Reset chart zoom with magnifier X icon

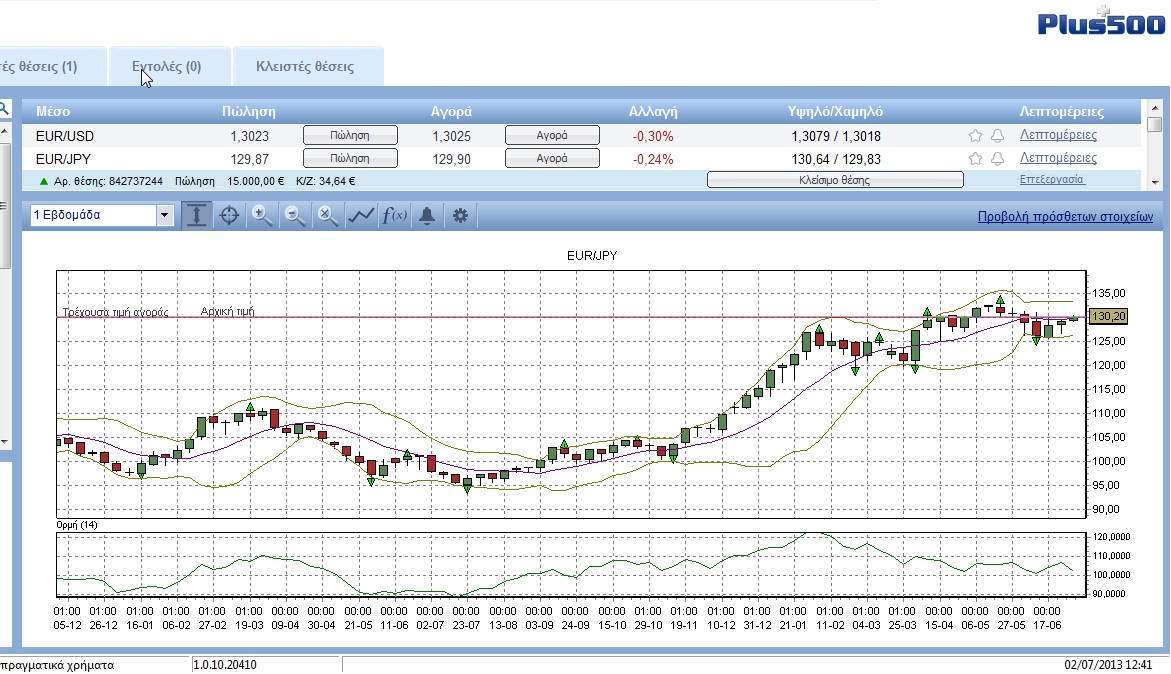coord(328,216)
